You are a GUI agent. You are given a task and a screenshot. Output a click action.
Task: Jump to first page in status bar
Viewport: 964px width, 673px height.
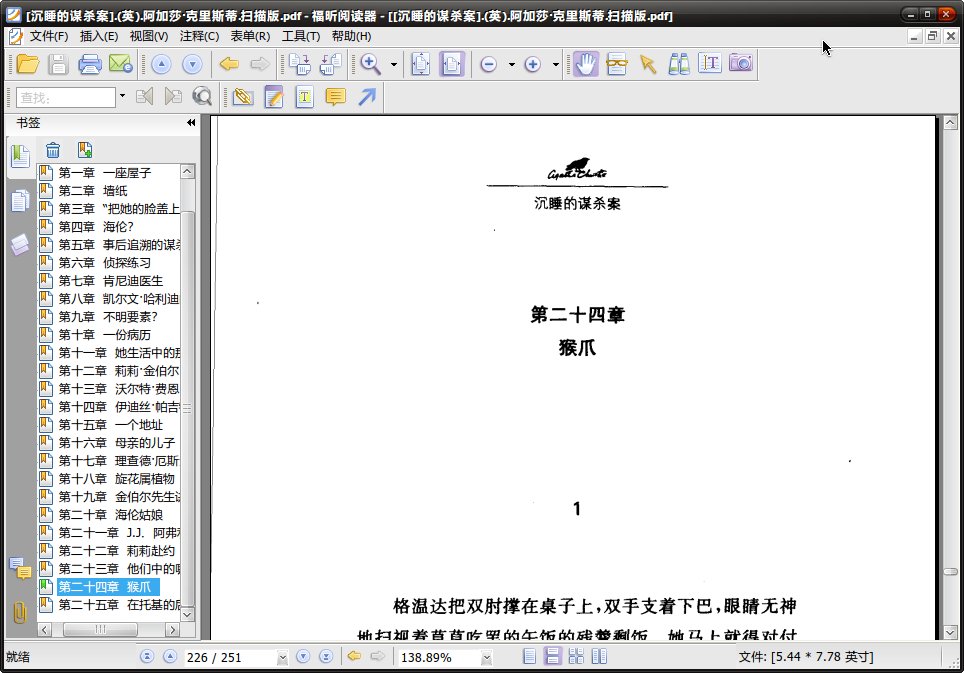click(146, 656)
